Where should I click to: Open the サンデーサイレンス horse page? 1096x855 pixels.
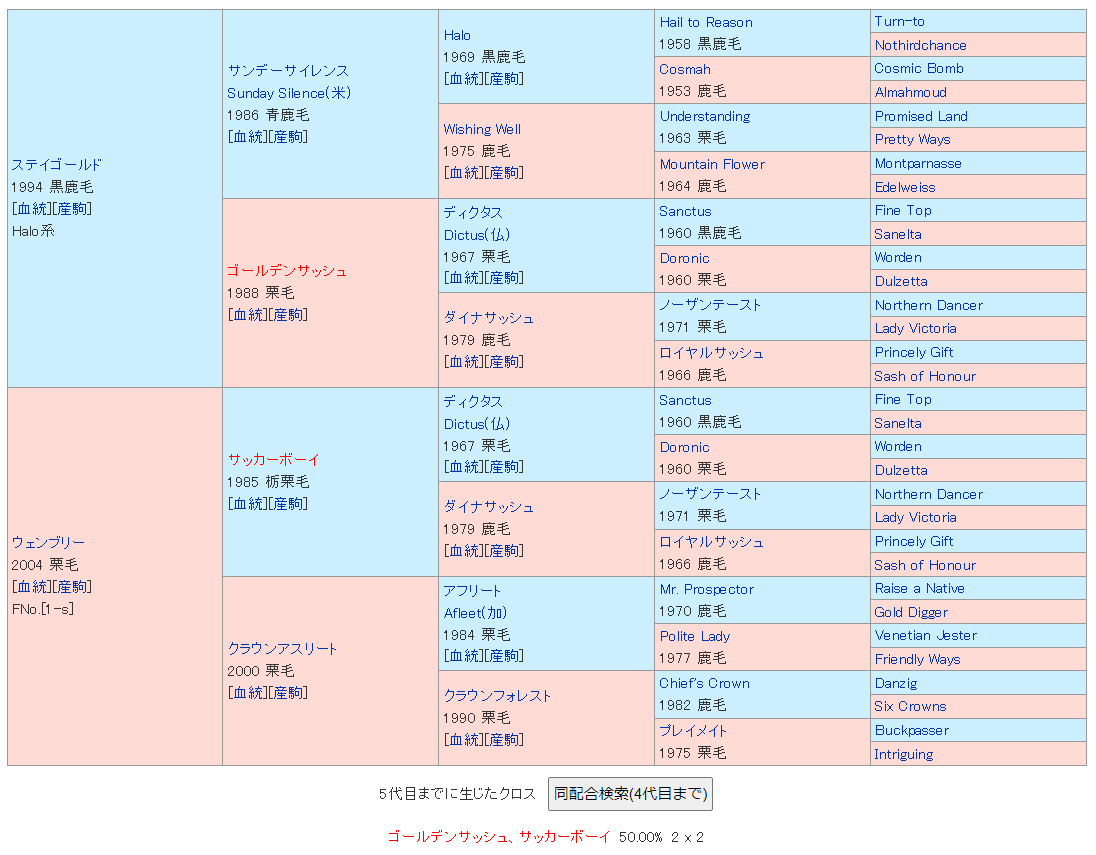click(x=288, y=71)
